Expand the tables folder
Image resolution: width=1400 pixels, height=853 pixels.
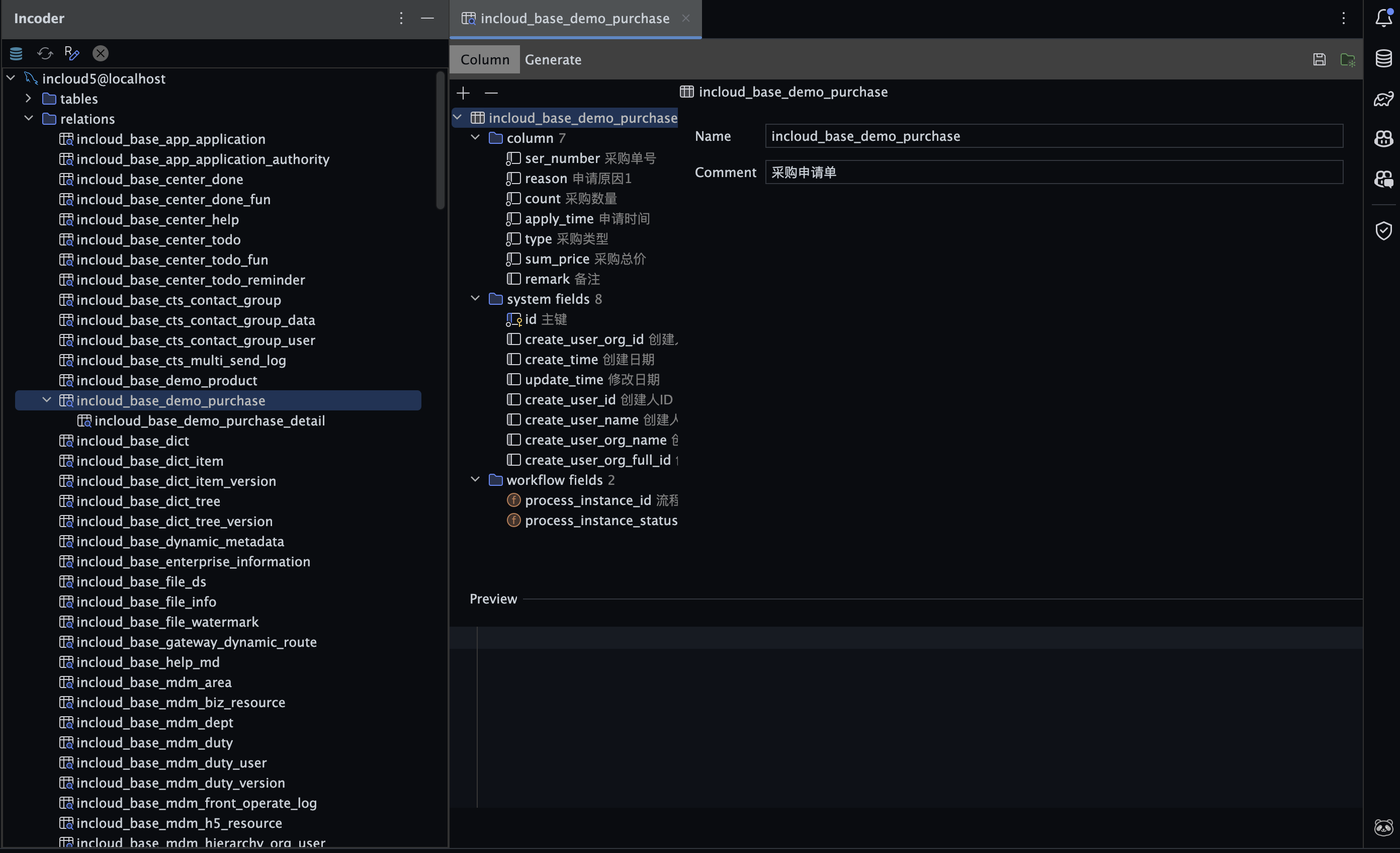tap(28, 98)
